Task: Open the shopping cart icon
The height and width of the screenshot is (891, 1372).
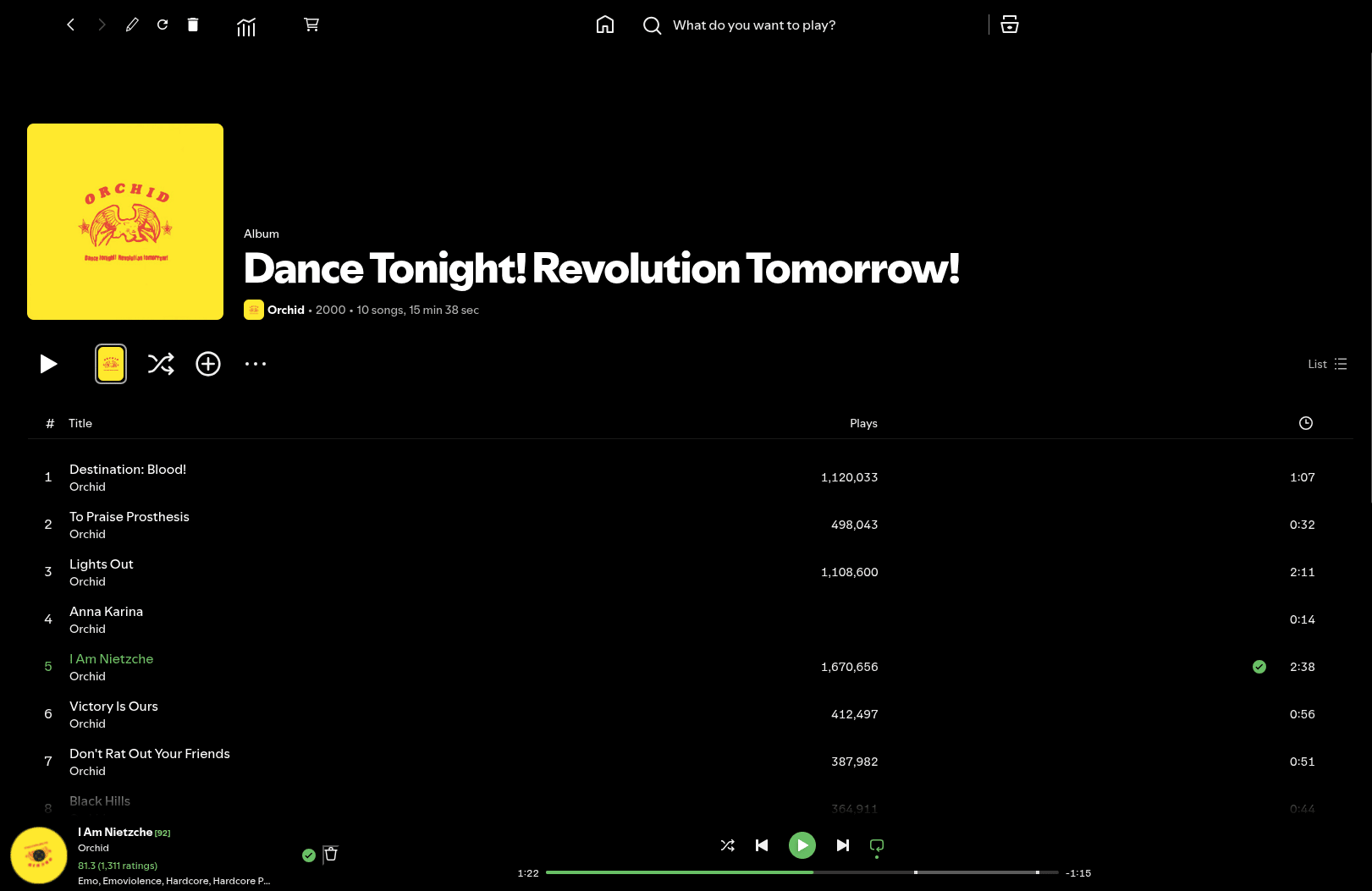Action: (x=311, y=25)
